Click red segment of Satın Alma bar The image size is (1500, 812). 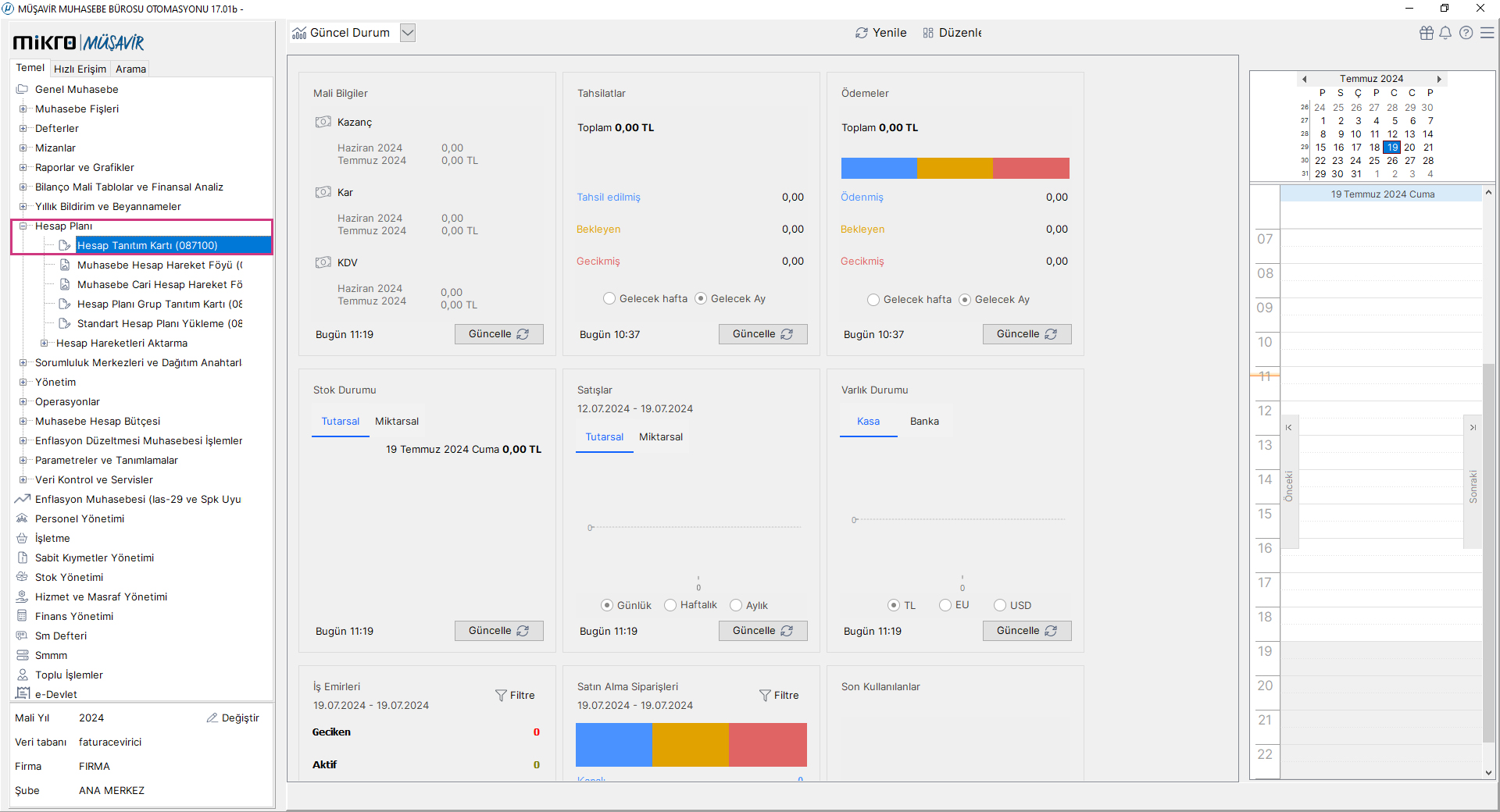pos(767,744)
